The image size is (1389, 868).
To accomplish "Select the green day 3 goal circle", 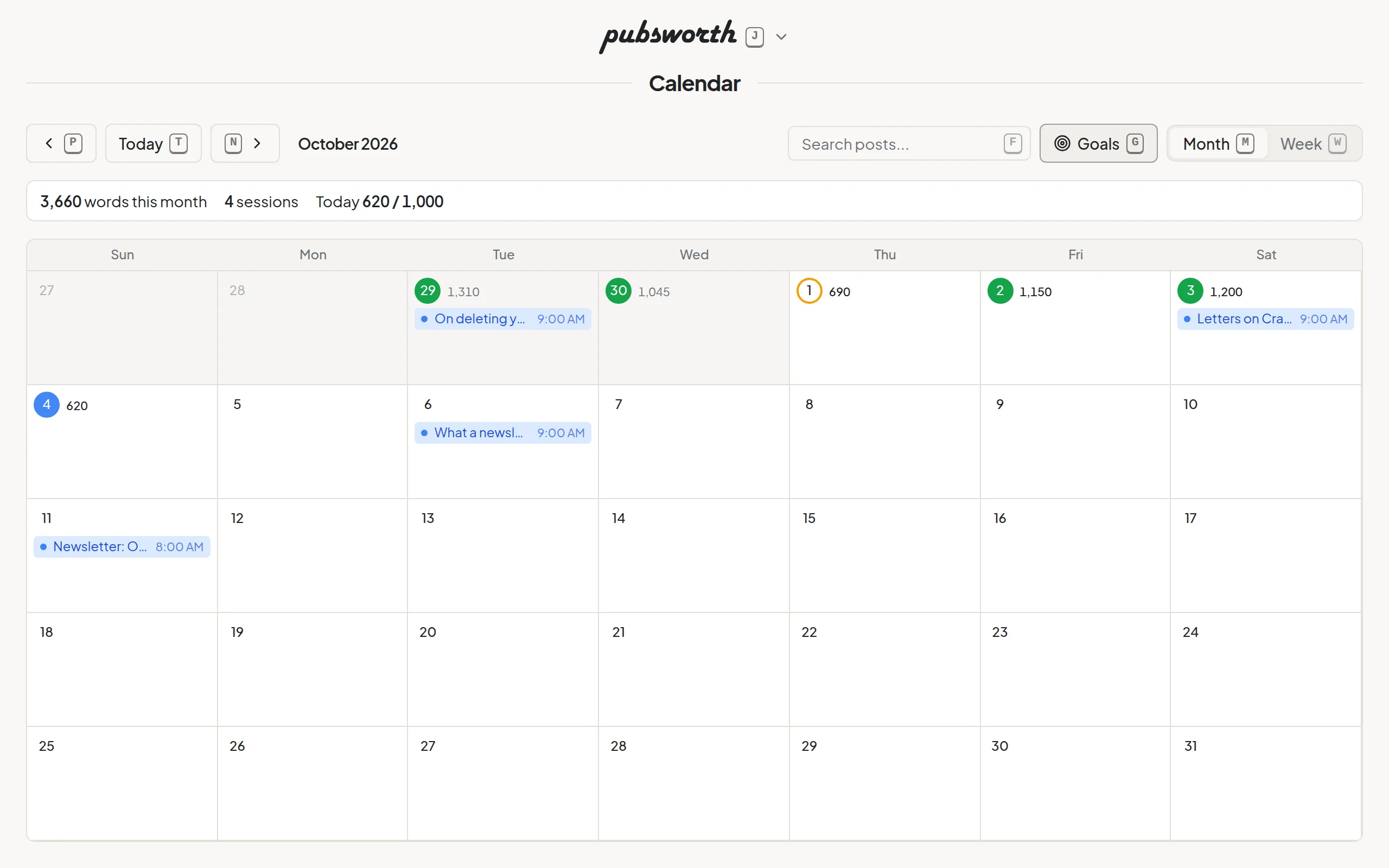I will 1190,291.
